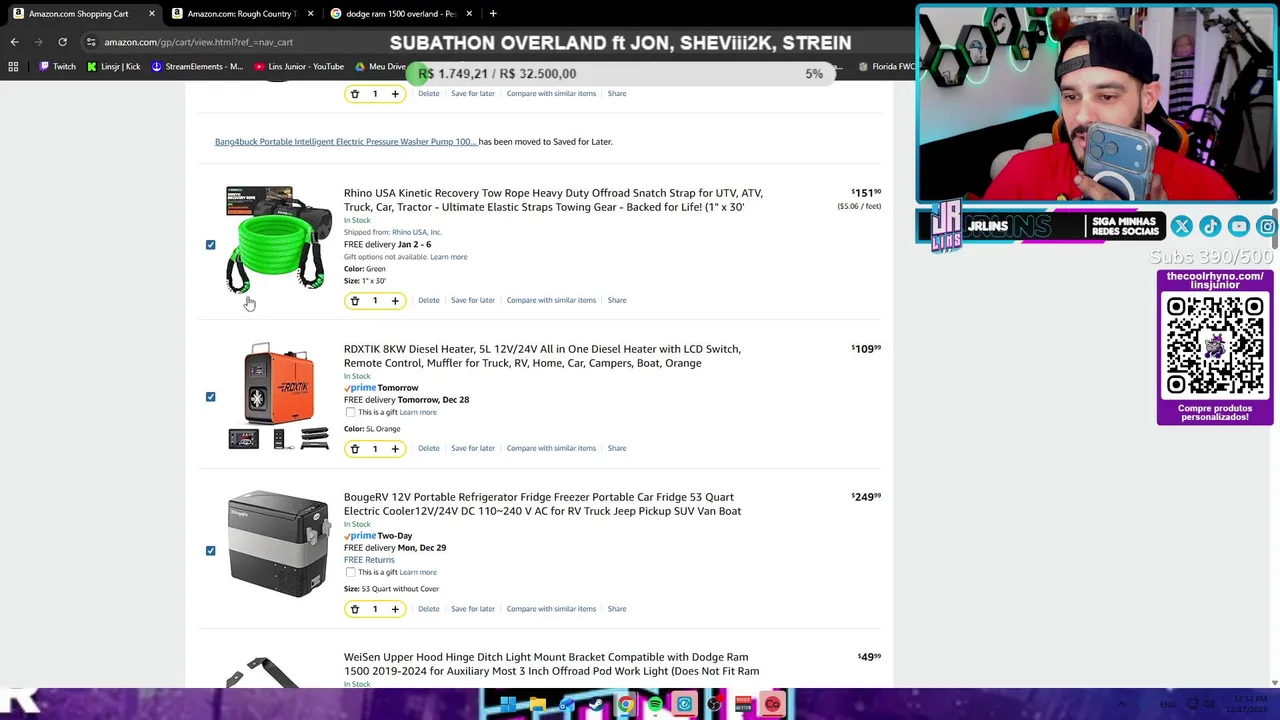Click the page vertical scrollbar down arrow
Viewport: 1280px width, 720px height.
1274,683
